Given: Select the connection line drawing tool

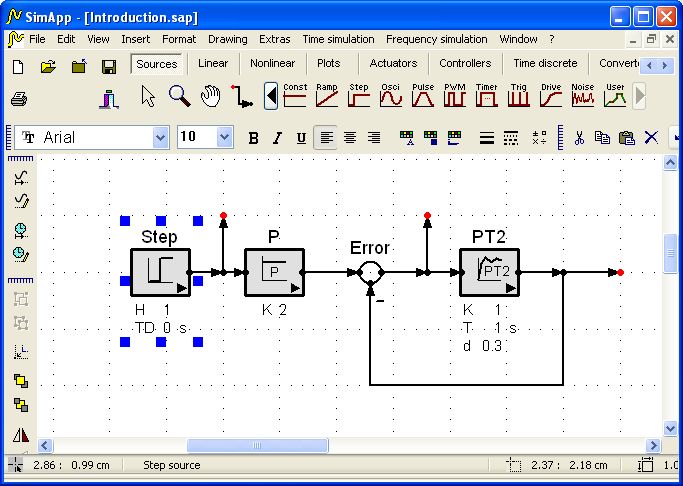Looking at the screenshot, I should pos(242,96).
